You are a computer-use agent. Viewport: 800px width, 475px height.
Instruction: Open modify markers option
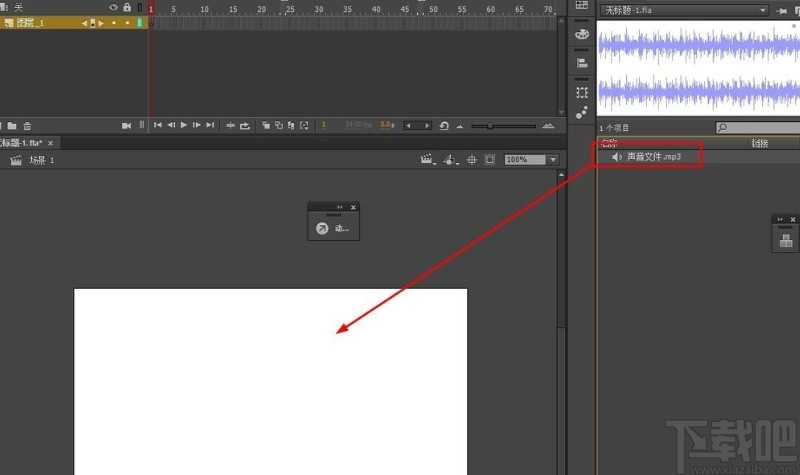pyautogui.click(x=304, y=126)
